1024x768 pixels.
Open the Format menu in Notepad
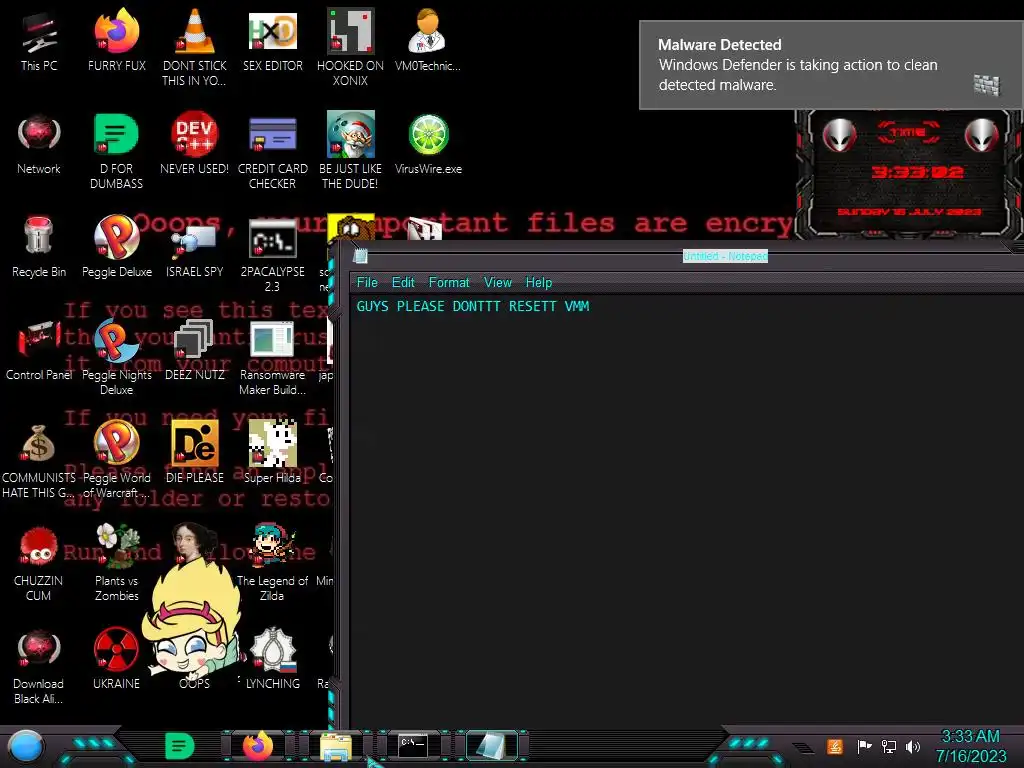pos(449,282)
